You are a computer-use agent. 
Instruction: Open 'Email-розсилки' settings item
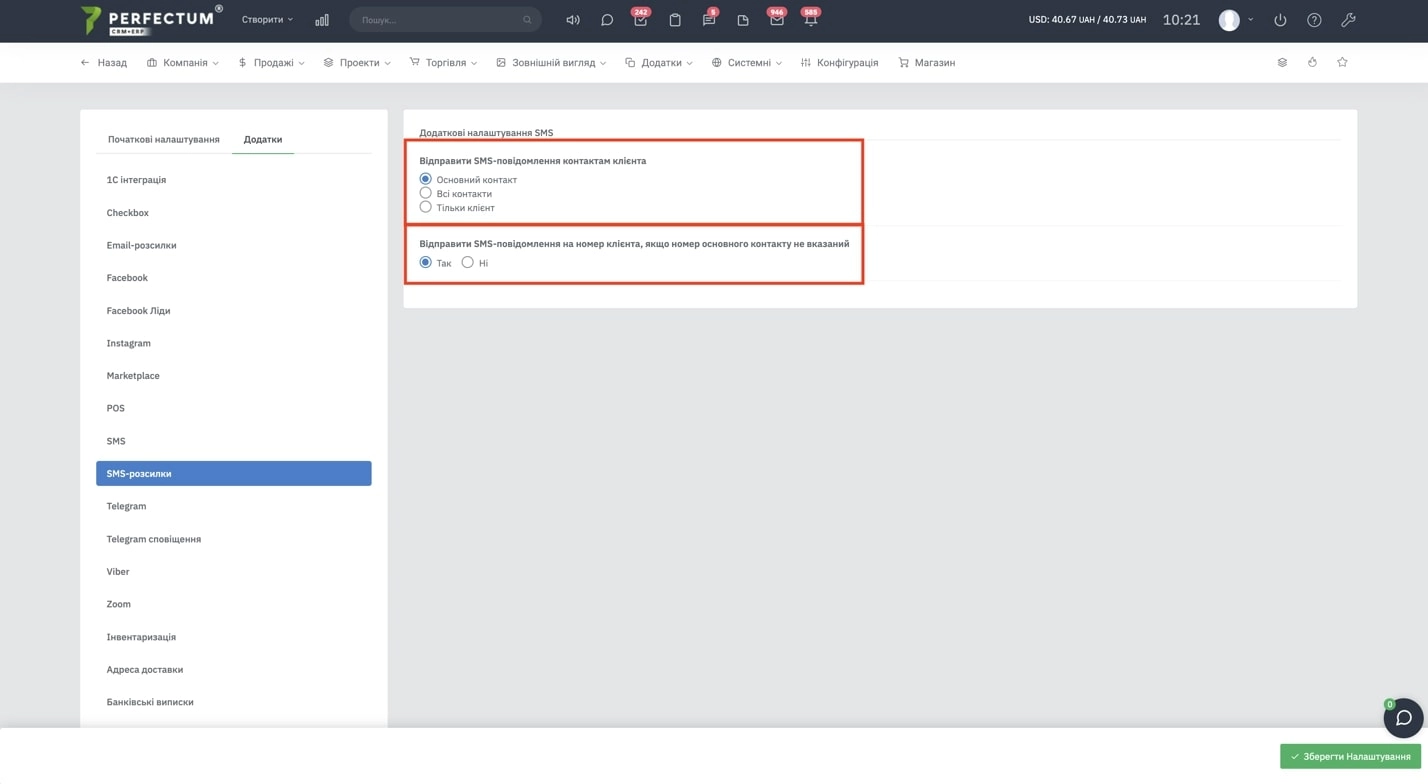click(x=234, y=245)
